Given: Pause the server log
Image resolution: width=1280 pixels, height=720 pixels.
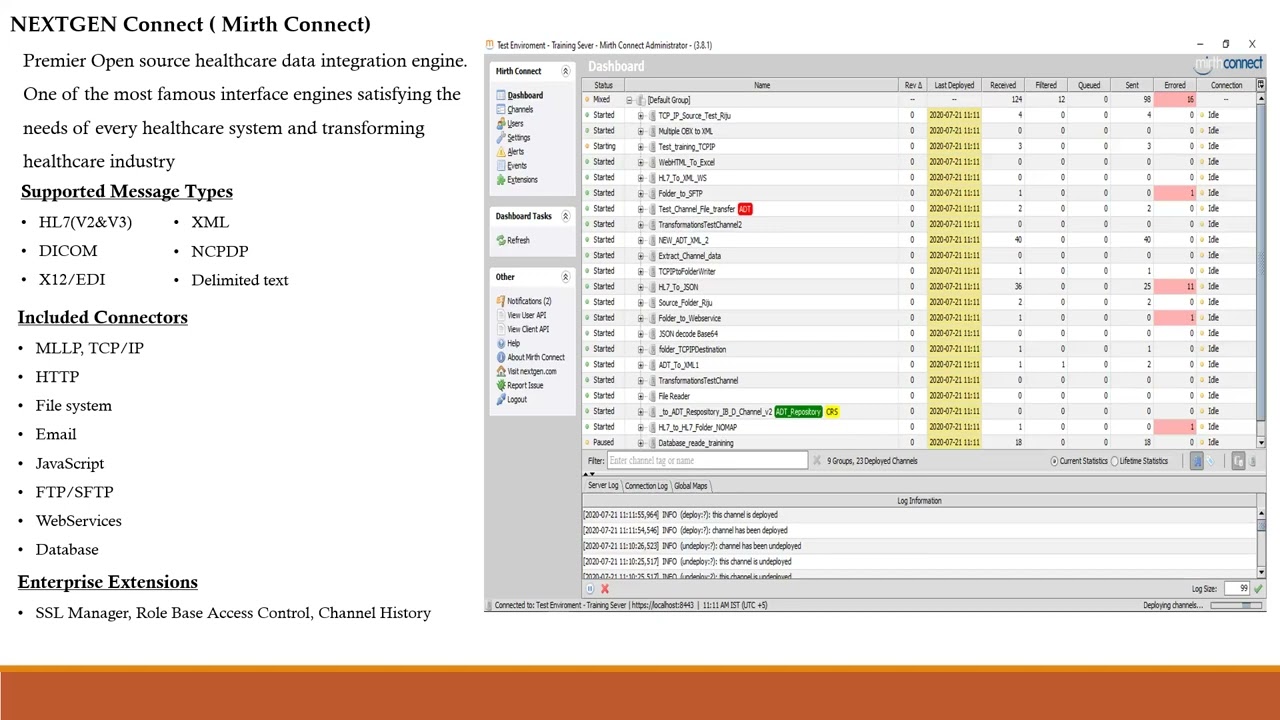Looking at the screenshot, I should (x=590, y=589).
